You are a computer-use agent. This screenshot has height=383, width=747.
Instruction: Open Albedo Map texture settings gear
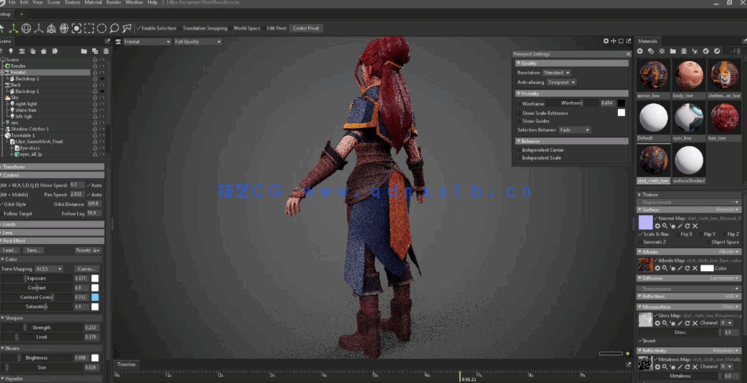[x=657, y=268]
